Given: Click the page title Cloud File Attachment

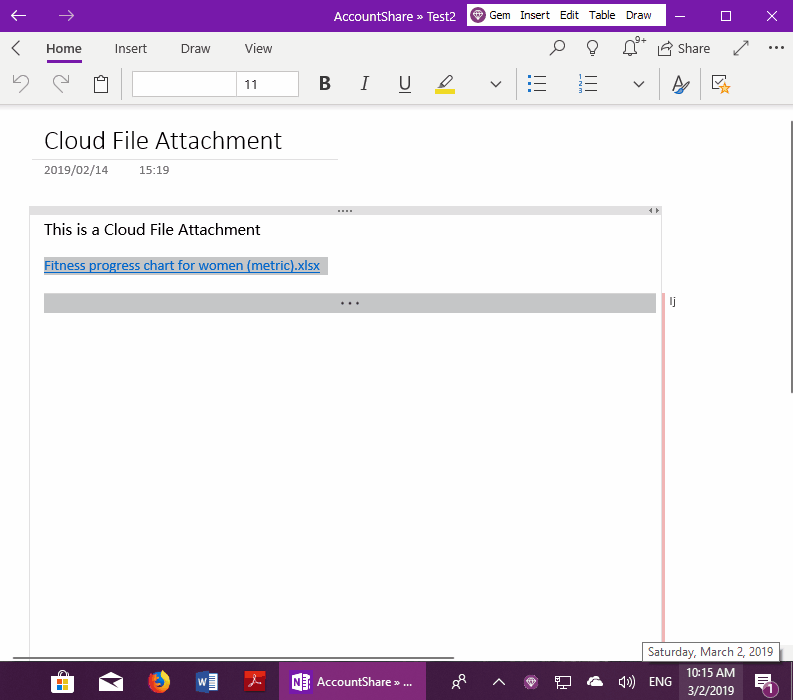Looking at the screenshot, I should tap(163, 141).
